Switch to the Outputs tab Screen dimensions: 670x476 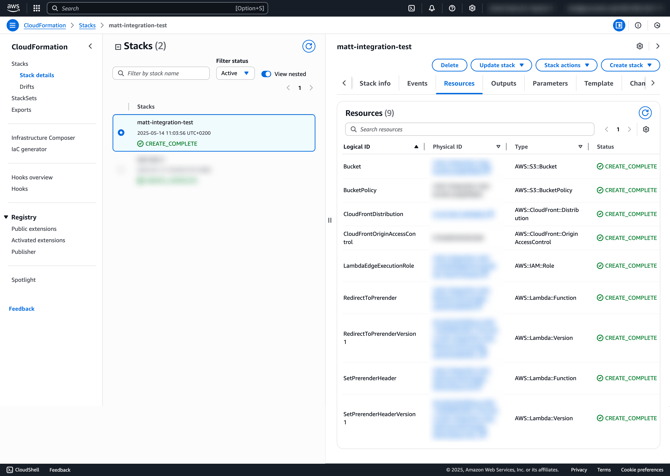pos(503,83)
